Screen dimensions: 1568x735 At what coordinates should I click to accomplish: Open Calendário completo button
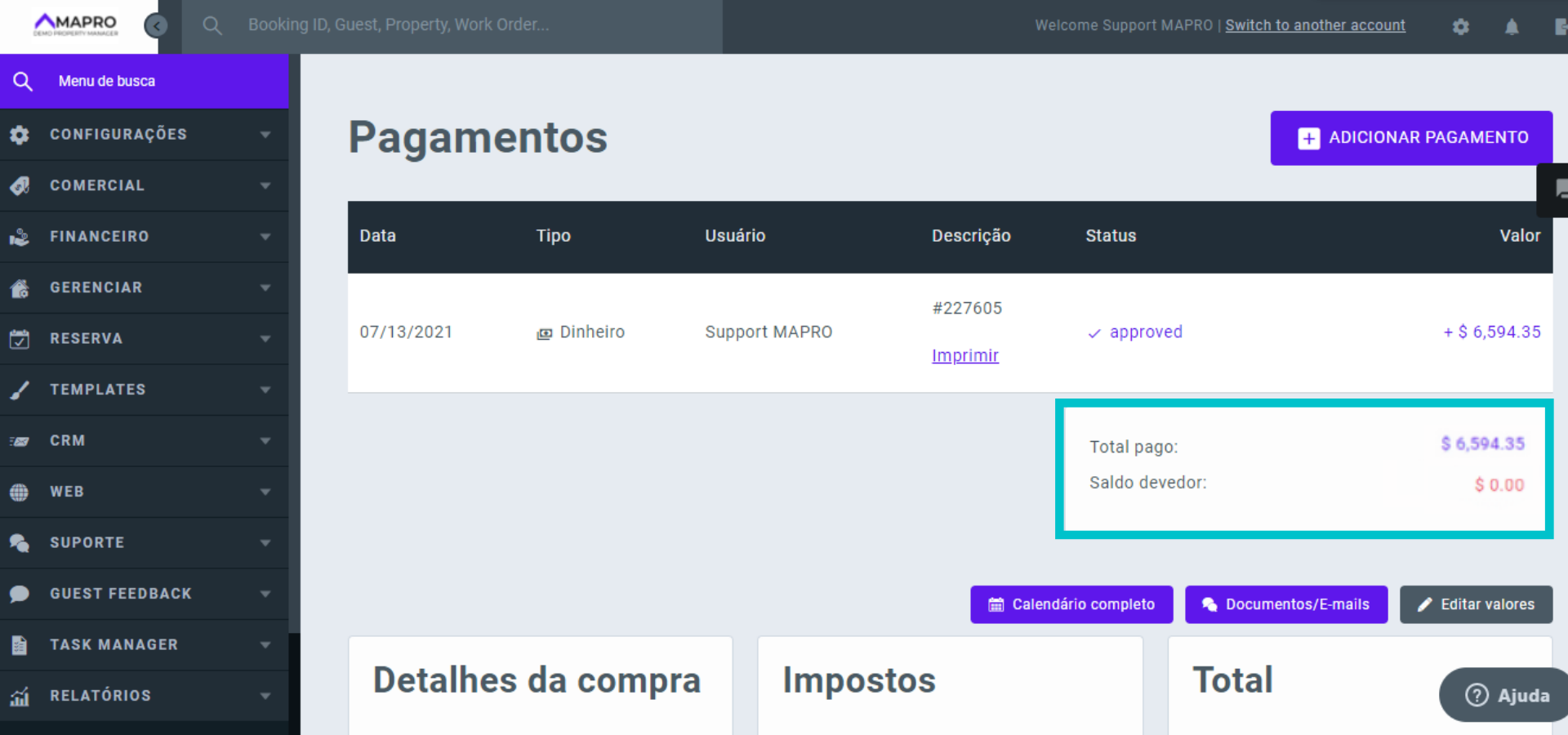tap(1071, 604)
